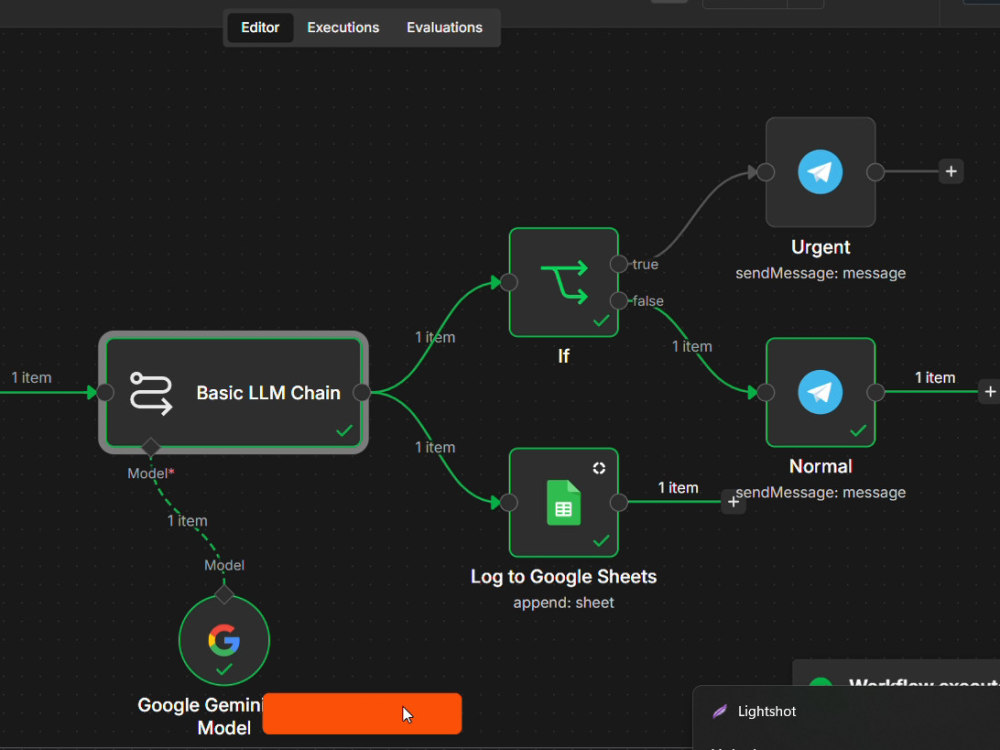This screenshot has height=750, width=1000.
Task: Click the Normal node output connector
Action: [x=876, y=392]
